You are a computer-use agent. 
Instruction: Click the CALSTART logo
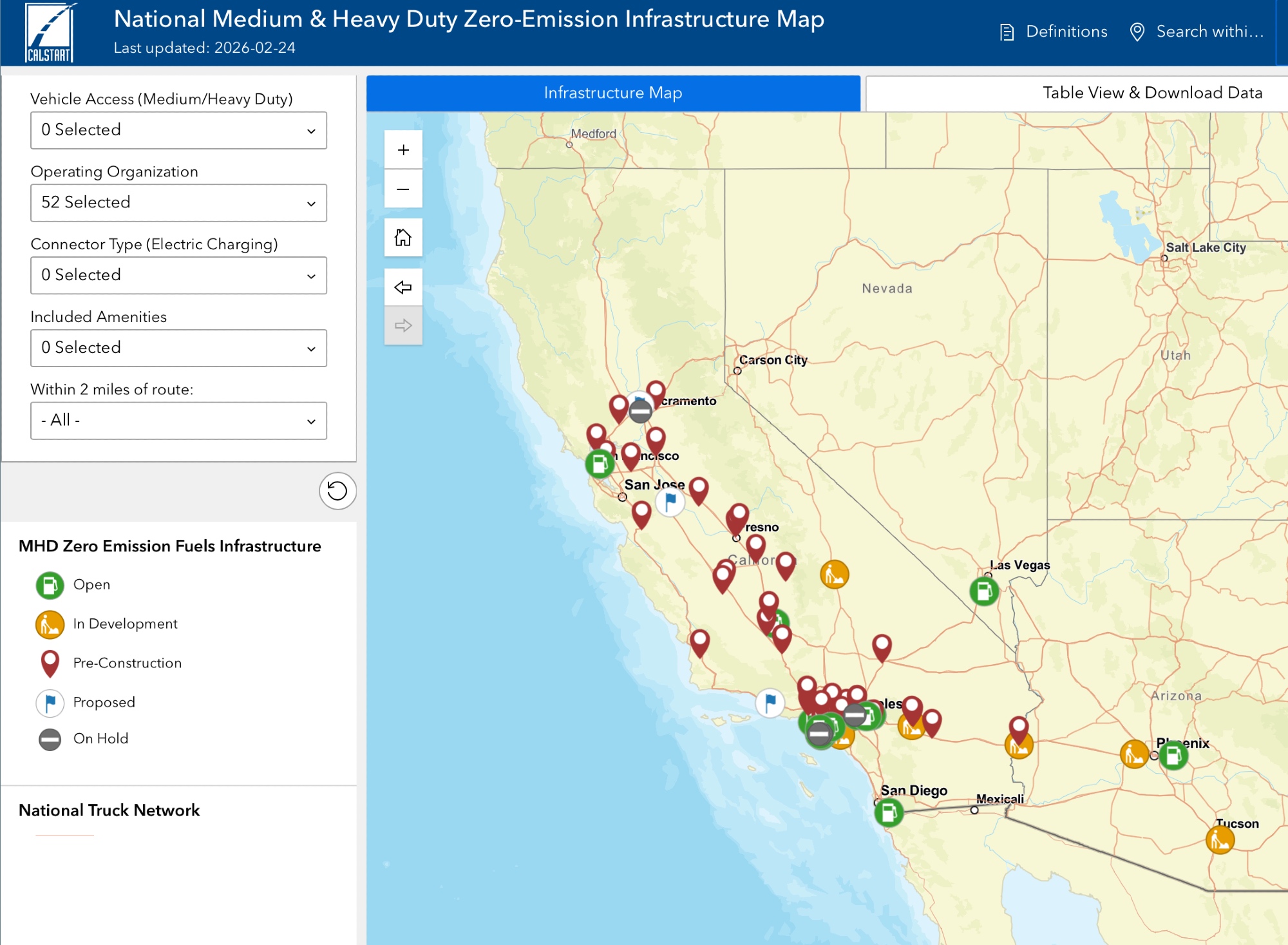click(x=50, y=33)
